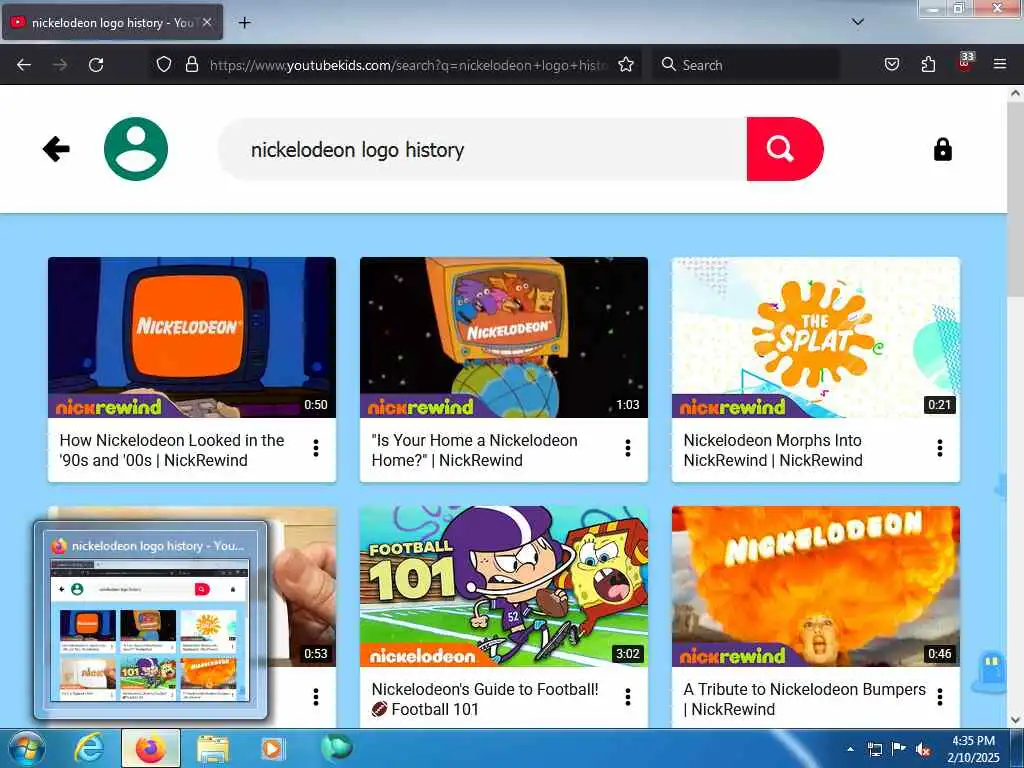
Task: Open Save to Pocket icon
Action: click(x=891, y=64)
